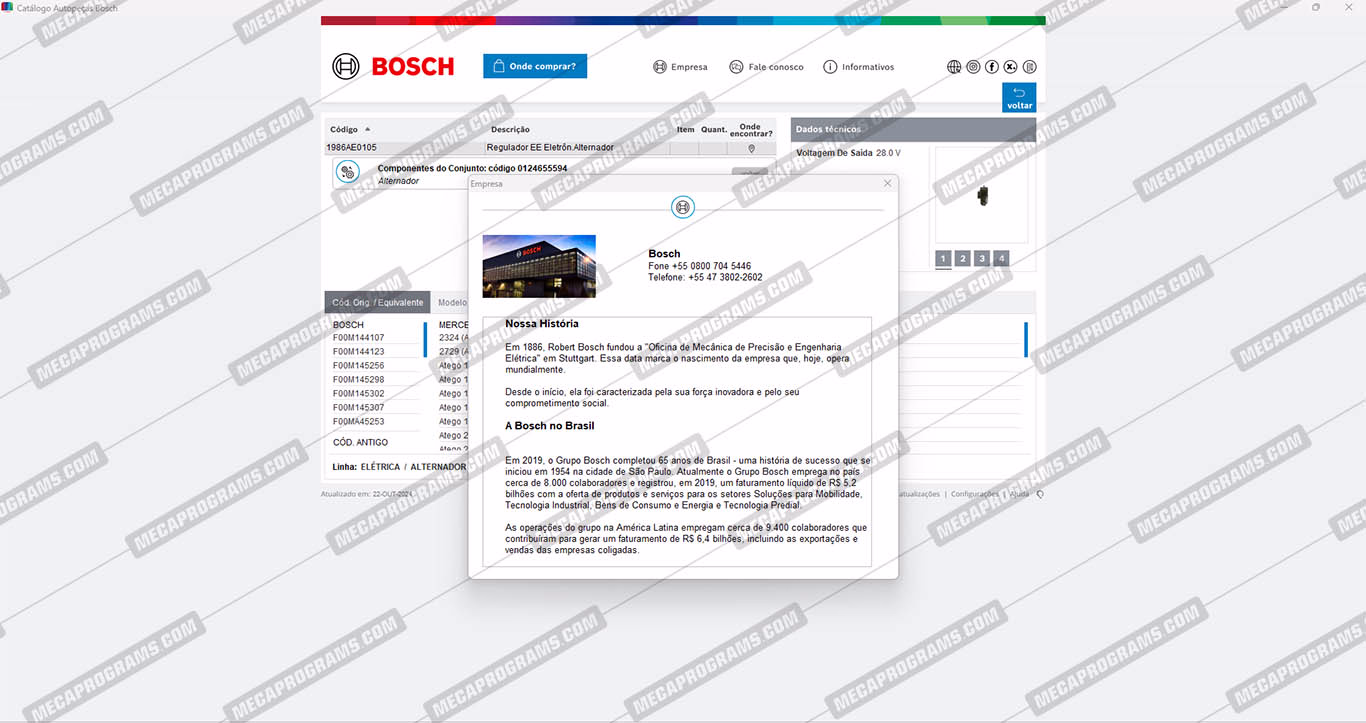1366x723 pixels.
Task: Open the Informativos menu
Action: [x=858, y=67]
